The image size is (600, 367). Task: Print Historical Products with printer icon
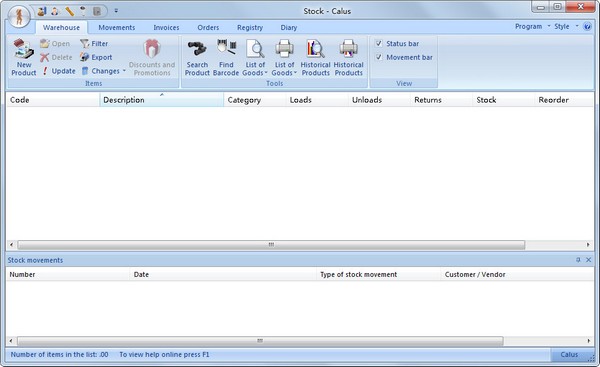349,57
